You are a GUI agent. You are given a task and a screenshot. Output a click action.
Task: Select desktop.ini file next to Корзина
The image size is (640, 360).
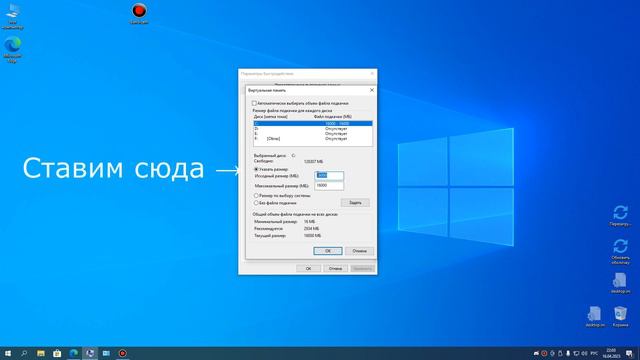tap(595, 317)
